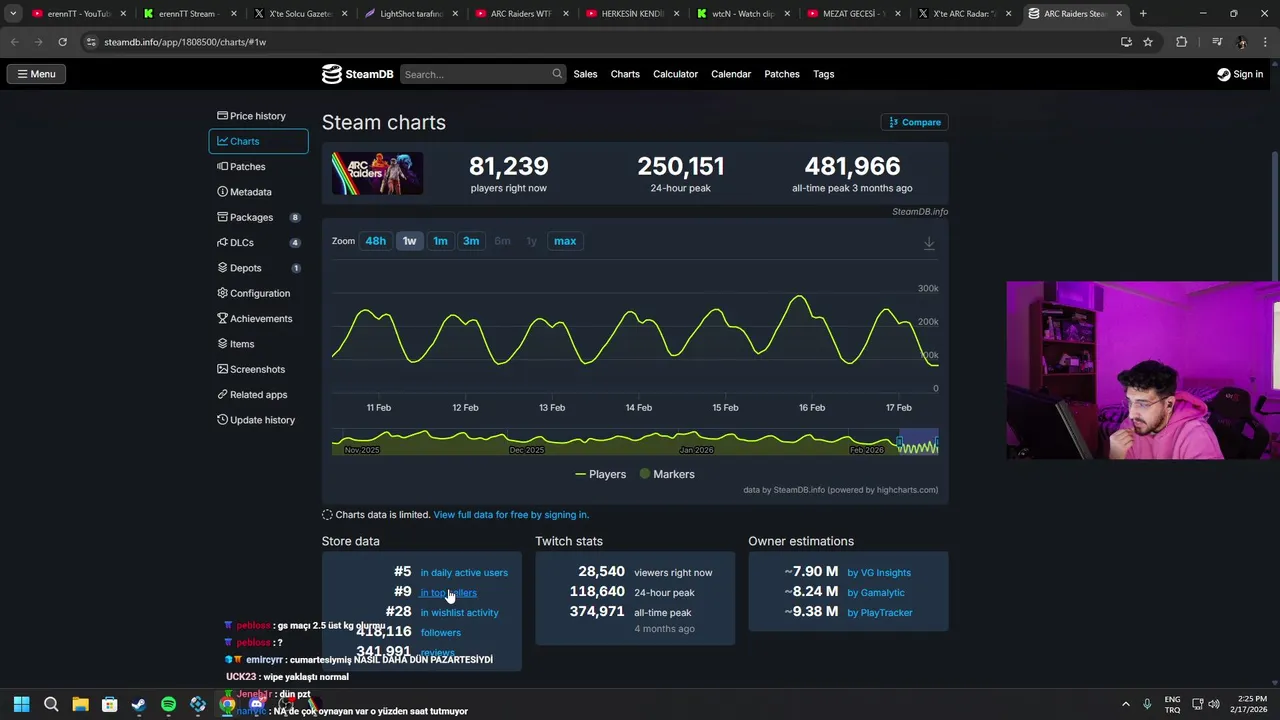Open Items in the sidebar

[x=258, y=344]
